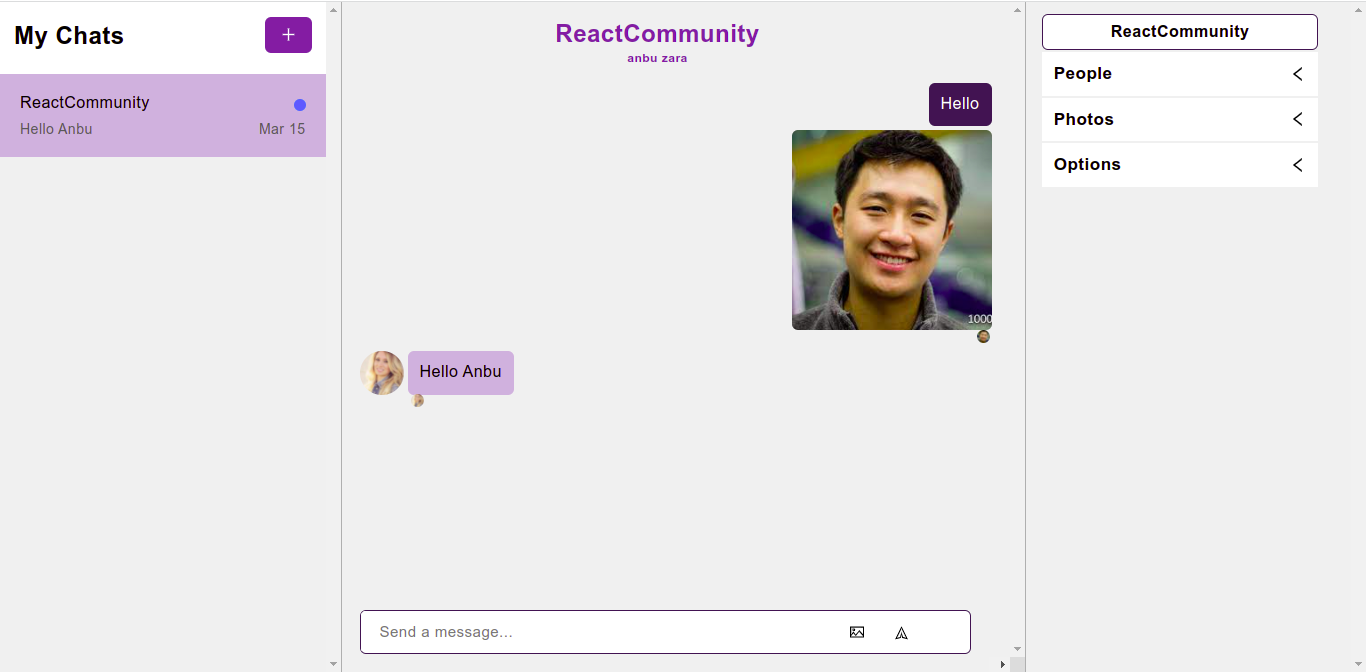
Task: Click the plus icon to create a new chat
Action: [x=288, y=35]
